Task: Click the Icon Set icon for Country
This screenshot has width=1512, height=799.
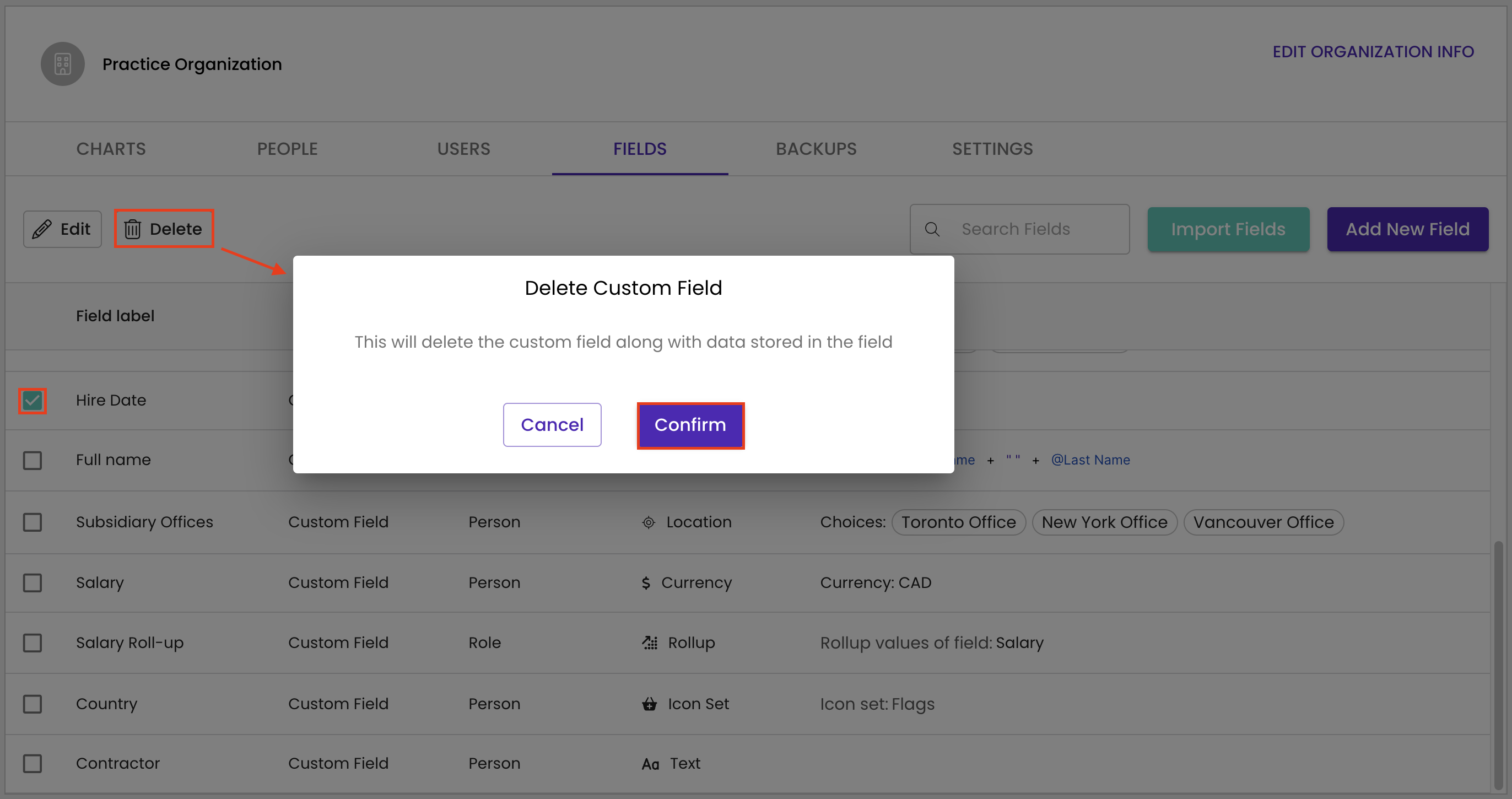Action: pyautogui.click(x=649, y=704)
